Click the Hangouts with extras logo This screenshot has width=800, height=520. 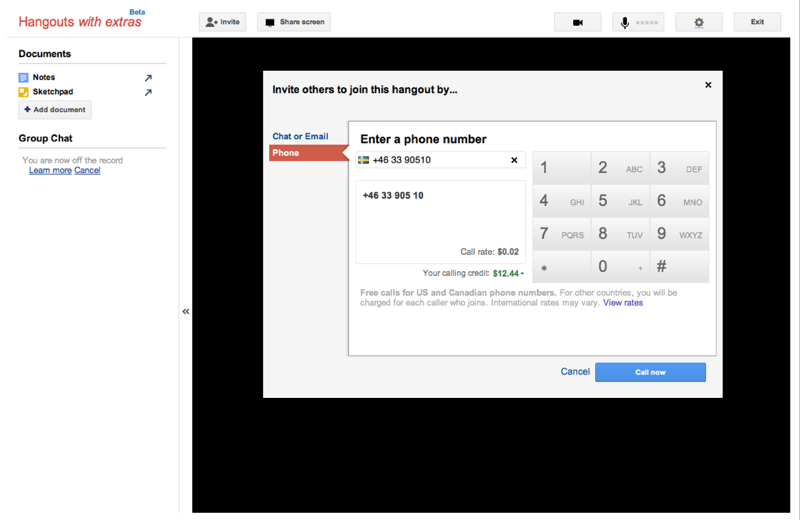pyautogui.click(x=82, y=20)
